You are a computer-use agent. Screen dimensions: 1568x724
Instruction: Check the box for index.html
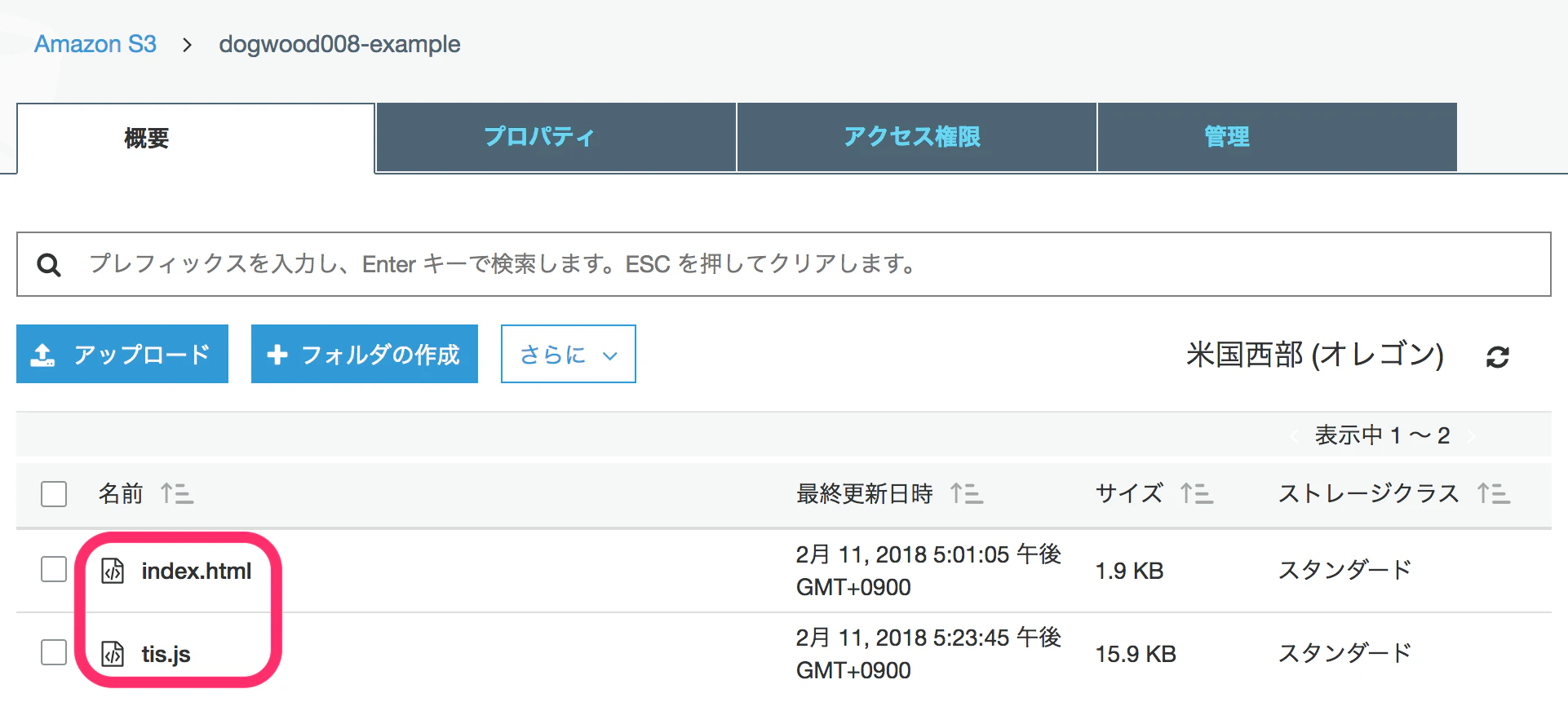(x=54, y=569)
